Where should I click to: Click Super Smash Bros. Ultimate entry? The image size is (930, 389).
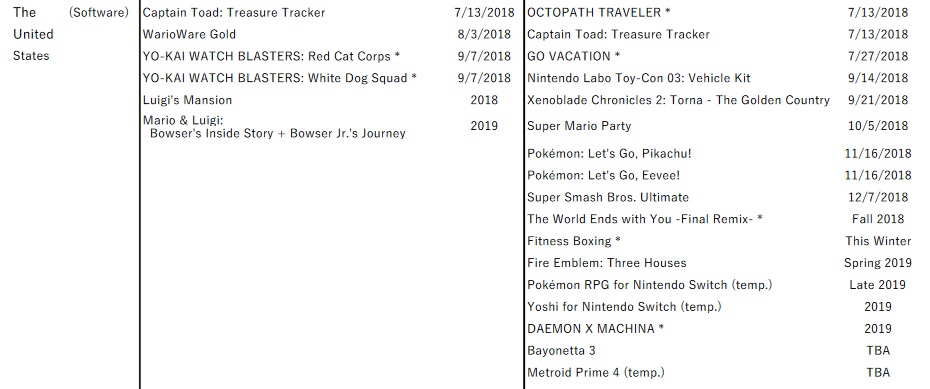coord(608,197)
